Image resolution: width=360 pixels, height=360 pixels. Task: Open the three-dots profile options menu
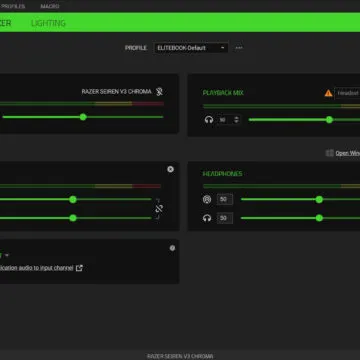pyautogui.click(x=239, y=48)
